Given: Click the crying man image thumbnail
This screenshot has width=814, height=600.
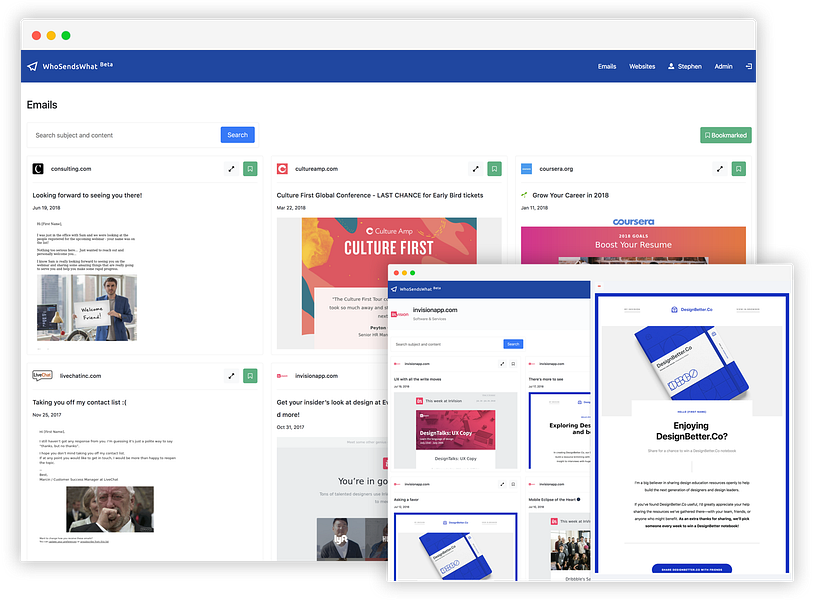Looking at the screenshot, I should point(110,509).
